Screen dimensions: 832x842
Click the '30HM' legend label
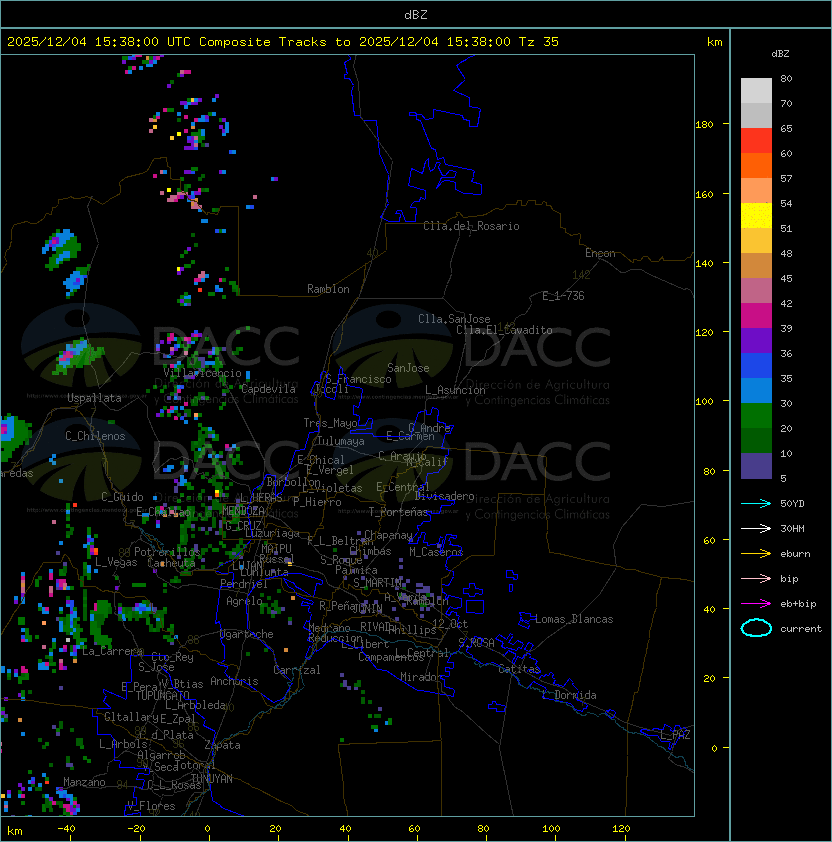(792, 528)
